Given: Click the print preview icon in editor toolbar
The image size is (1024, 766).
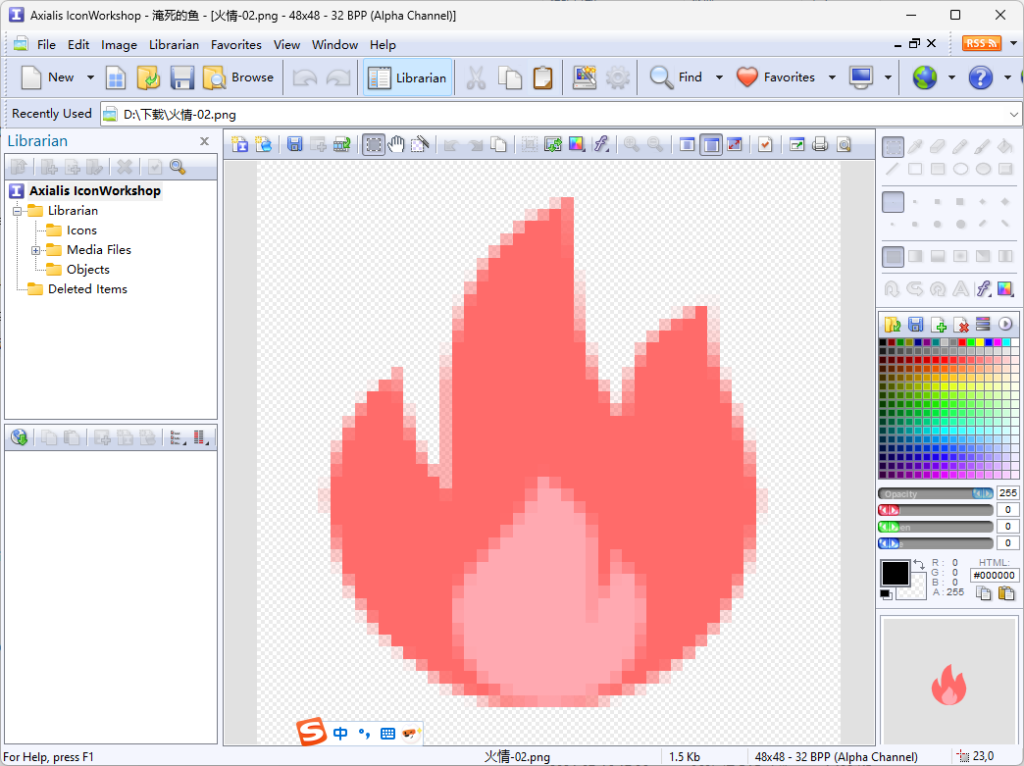Looking at the screenshot, I should tap(844, 144).
